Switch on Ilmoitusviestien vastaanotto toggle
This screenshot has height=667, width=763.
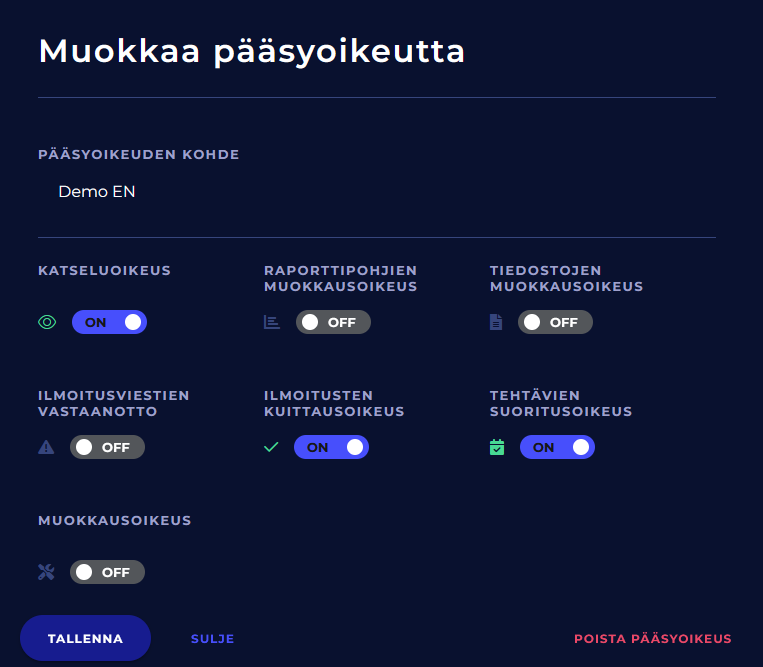(x=107, y=447)
